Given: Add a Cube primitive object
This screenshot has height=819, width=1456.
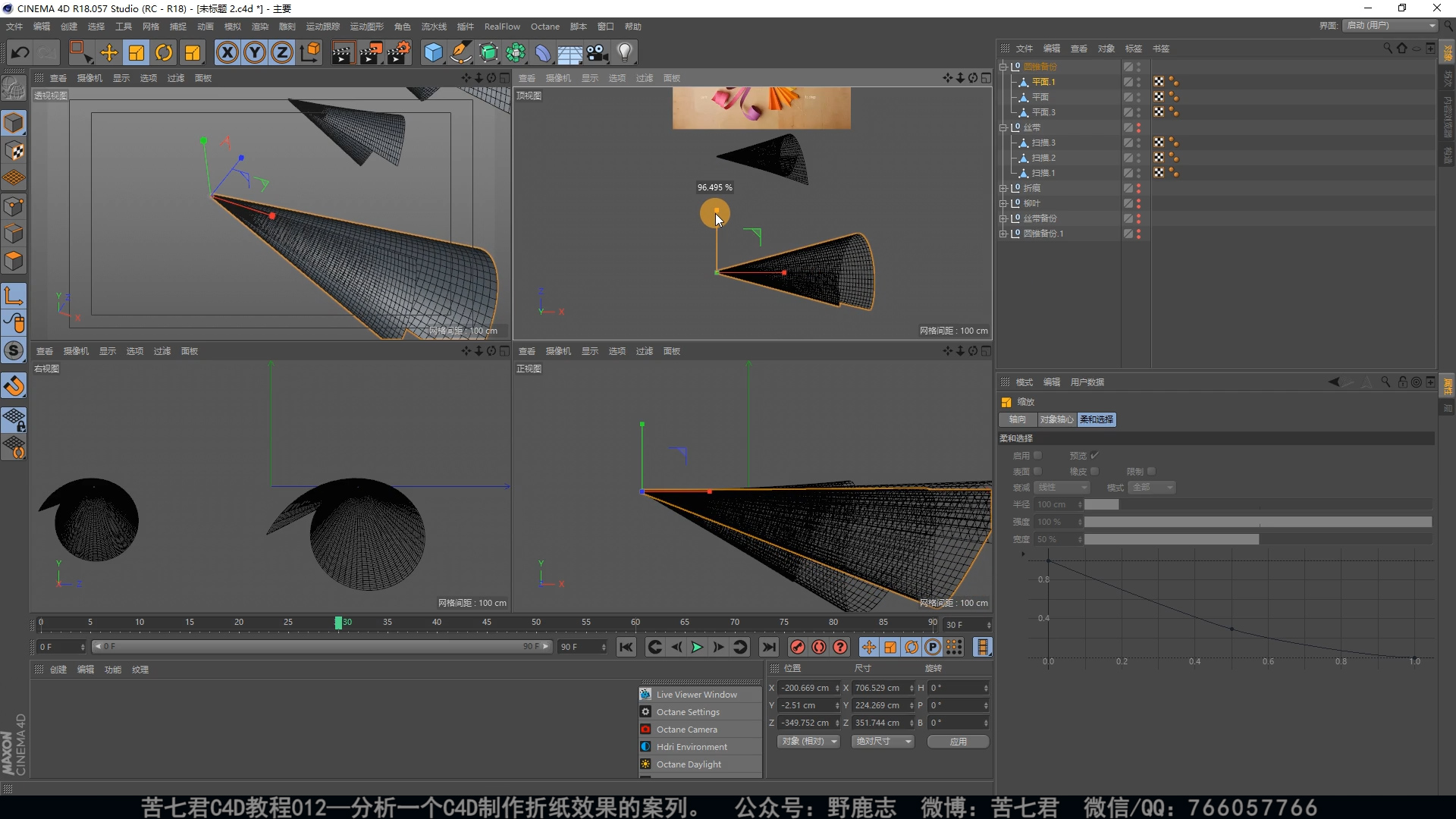Looking at the screenshot, I should [x=433, y=52].
